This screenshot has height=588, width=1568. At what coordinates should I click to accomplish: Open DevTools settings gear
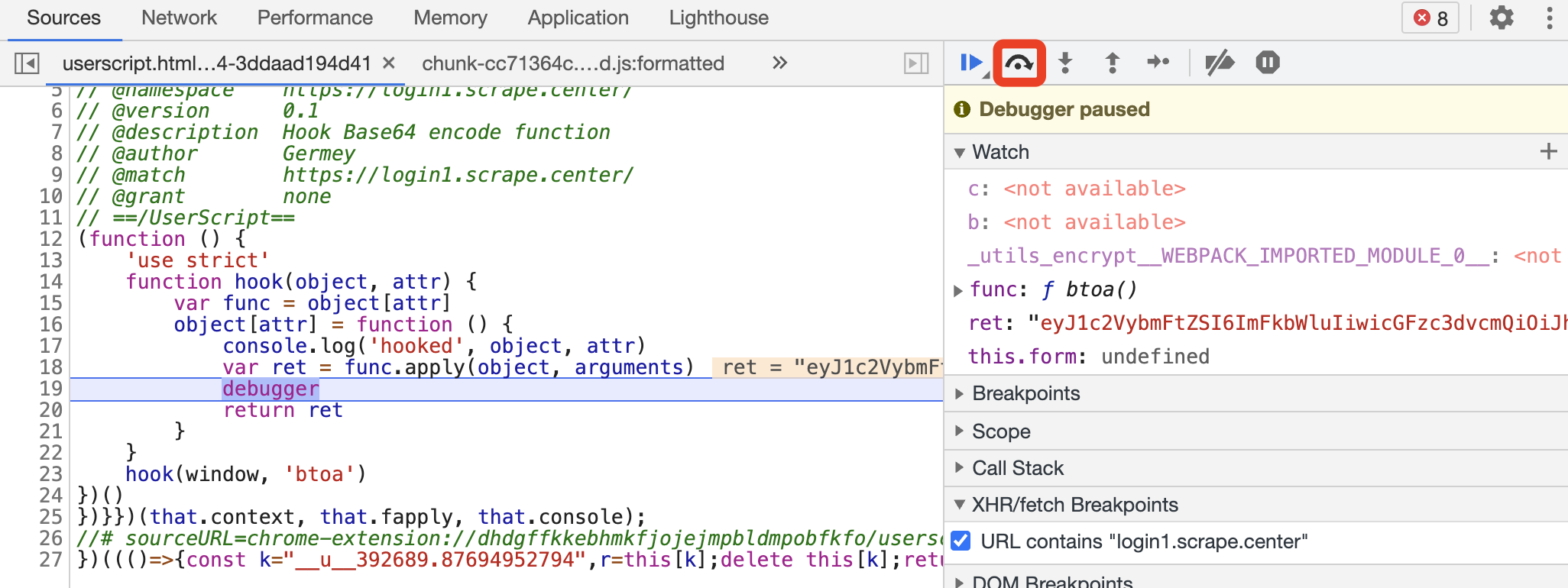pyautogui.click(x=1502, y=18)
